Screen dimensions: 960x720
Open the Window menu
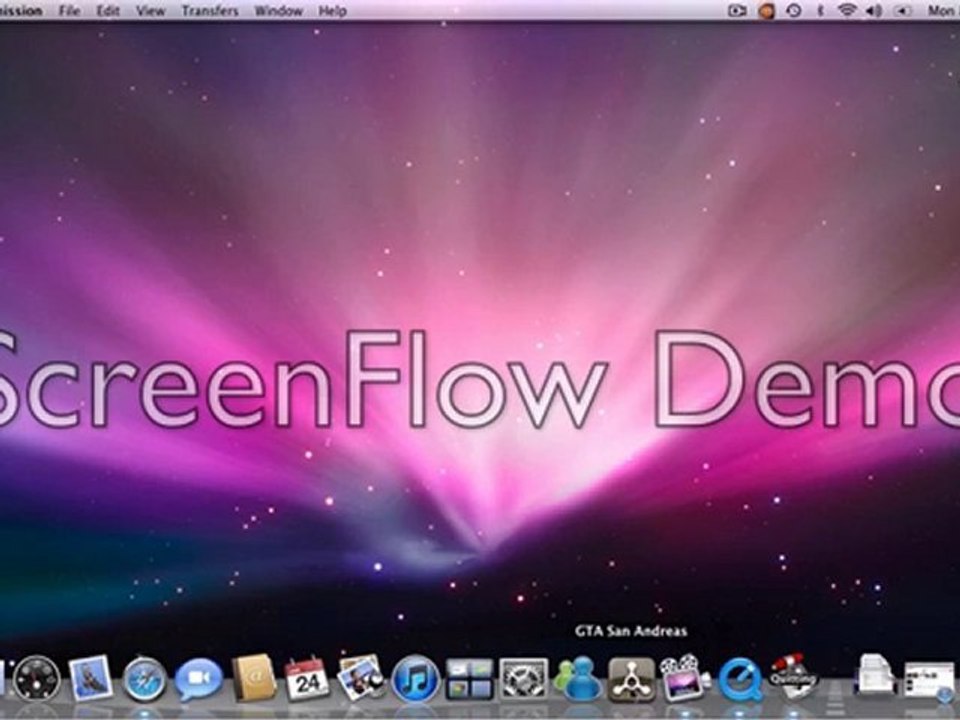(279, 11)
